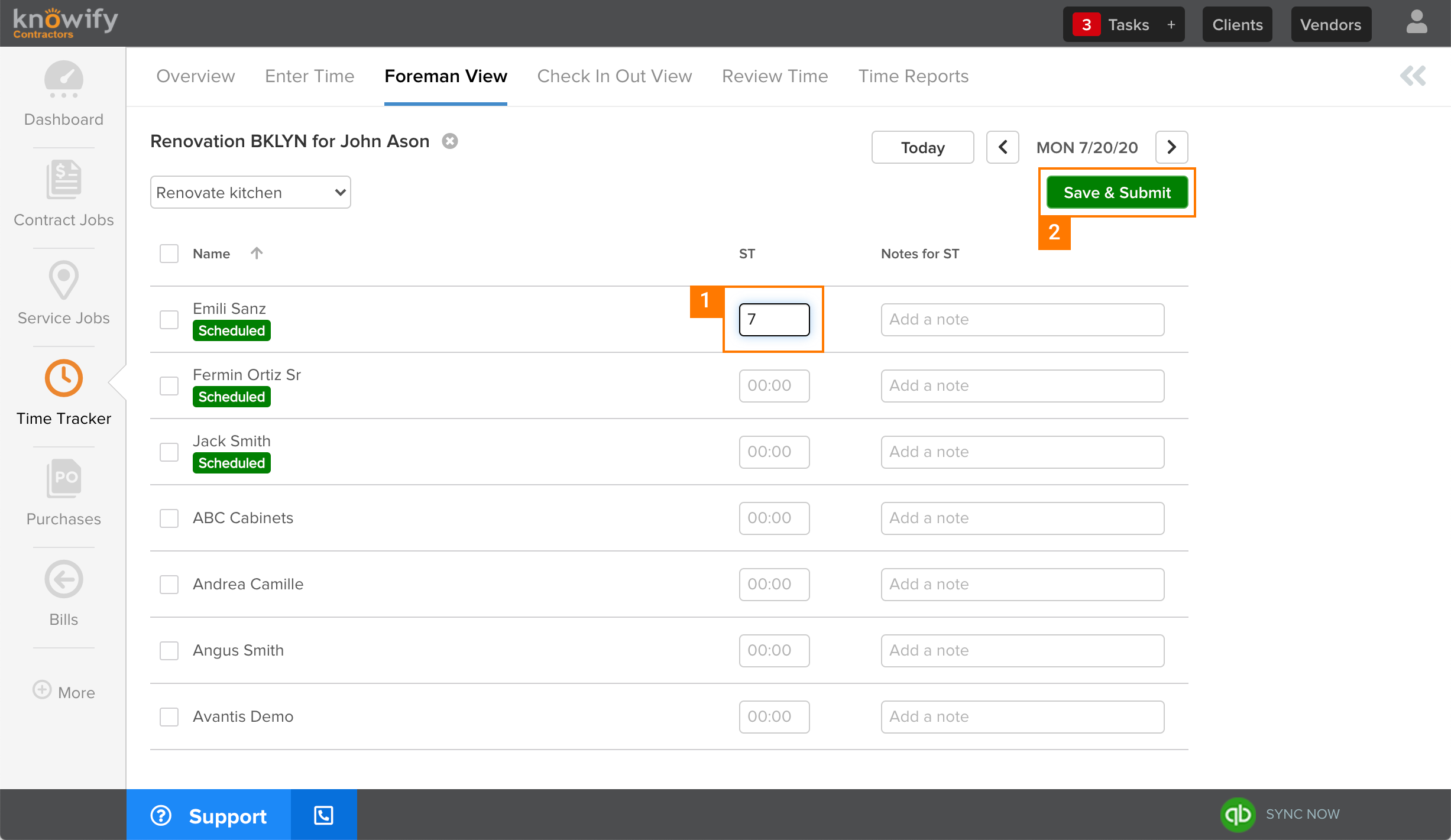The image size is (1451, 840).
Task: Open Service Jobs map pin icon
Action: (x=64, y=280)
